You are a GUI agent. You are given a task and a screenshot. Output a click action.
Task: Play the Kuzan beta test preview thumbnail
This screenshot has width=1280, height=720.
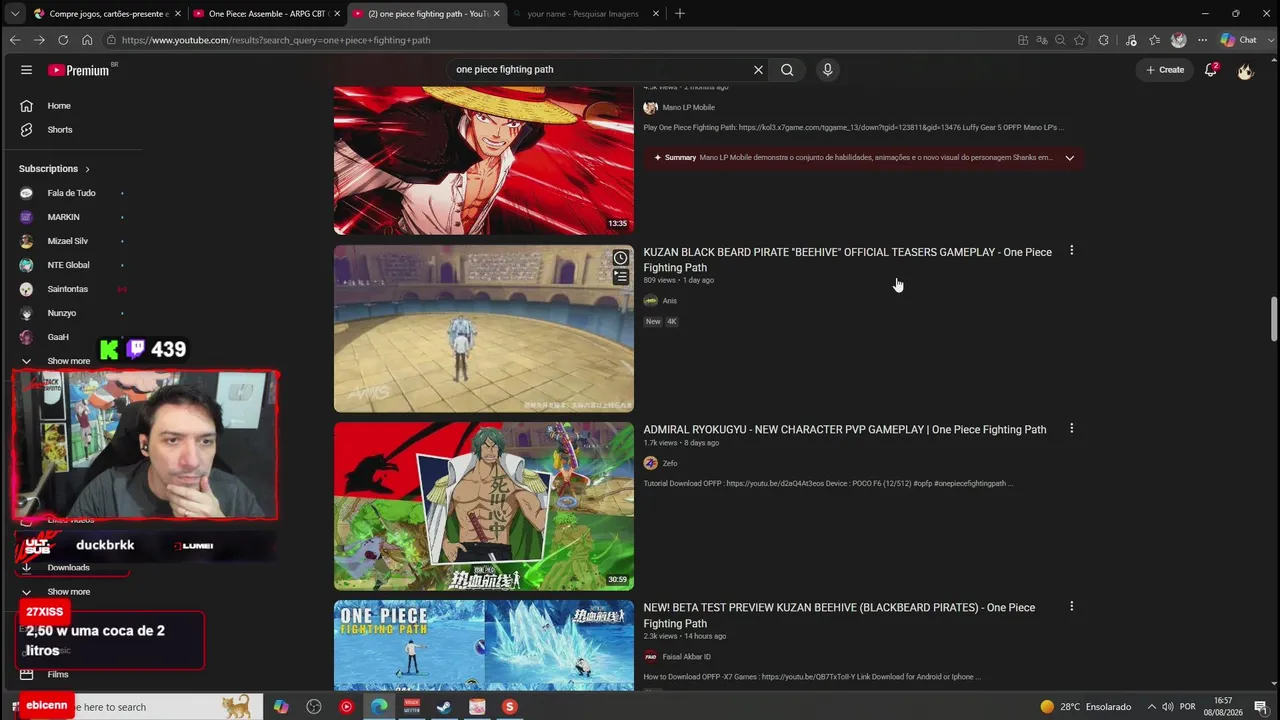point(484,646)
